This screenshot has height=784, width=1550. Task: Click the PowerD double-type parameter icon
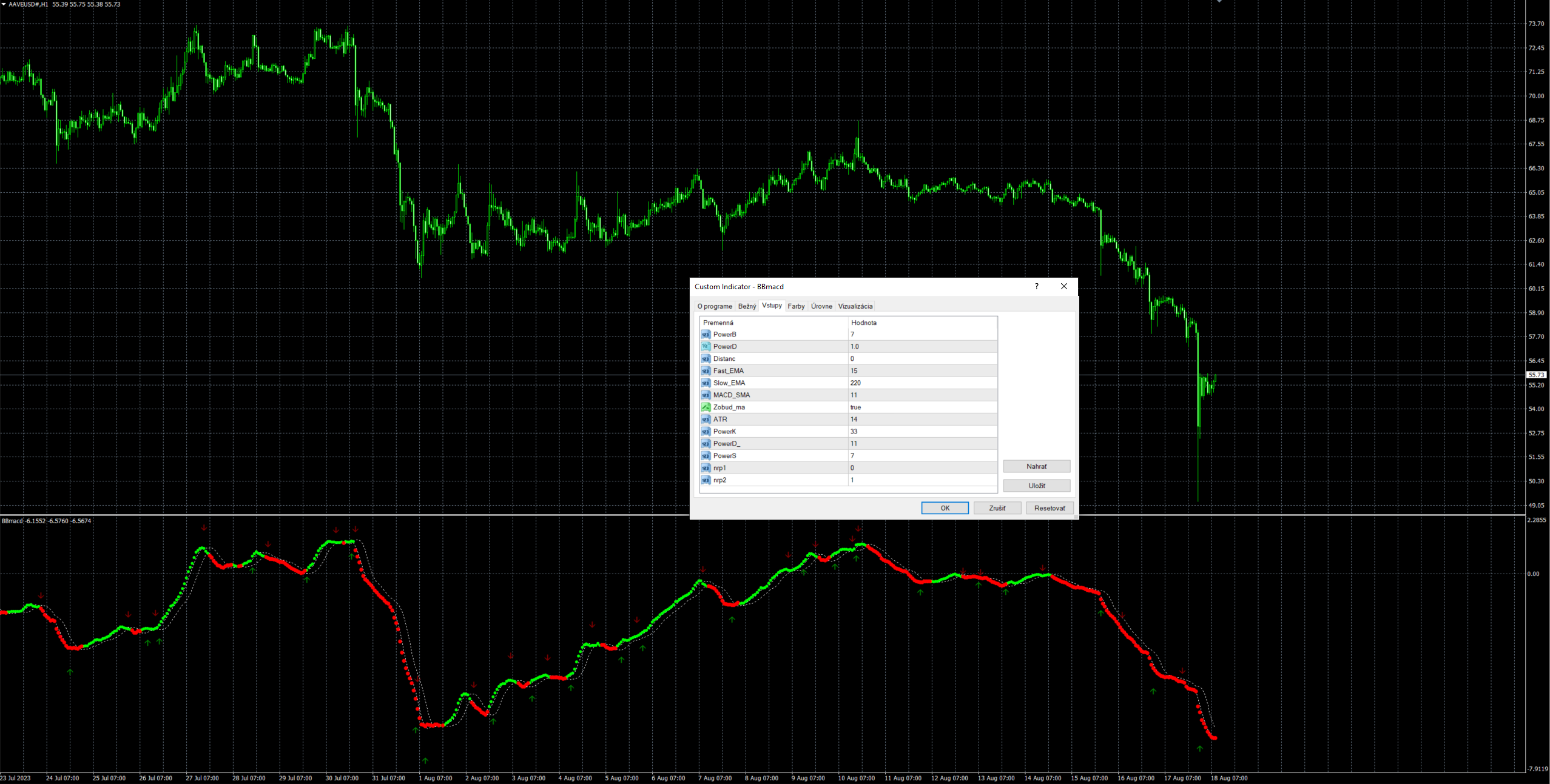click(x=706, y=346)
